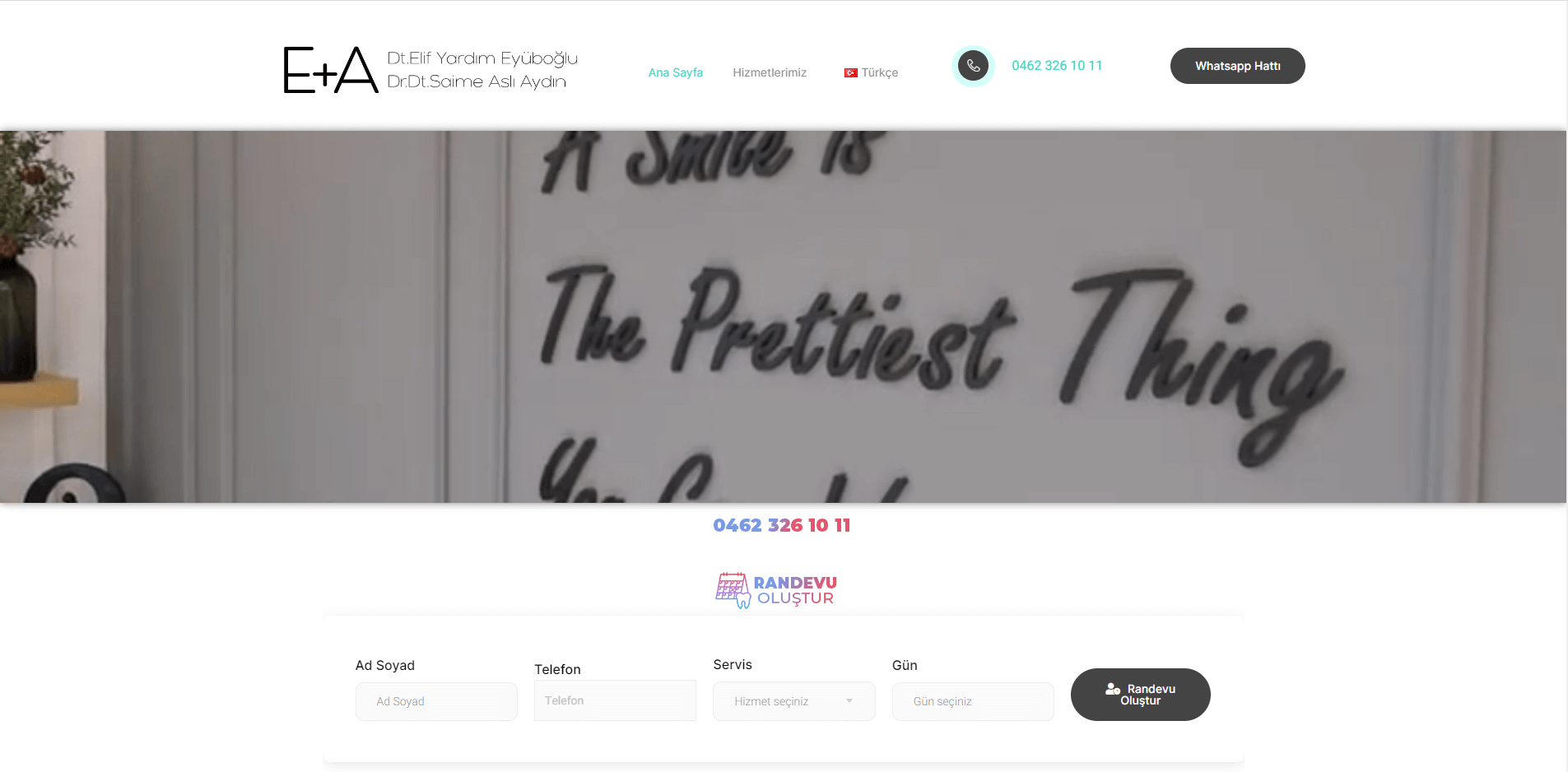Viewport: 1568px width, 772px height.
Task: Open the Hizmetlerimiz menu item
Action: pos(770,72)
